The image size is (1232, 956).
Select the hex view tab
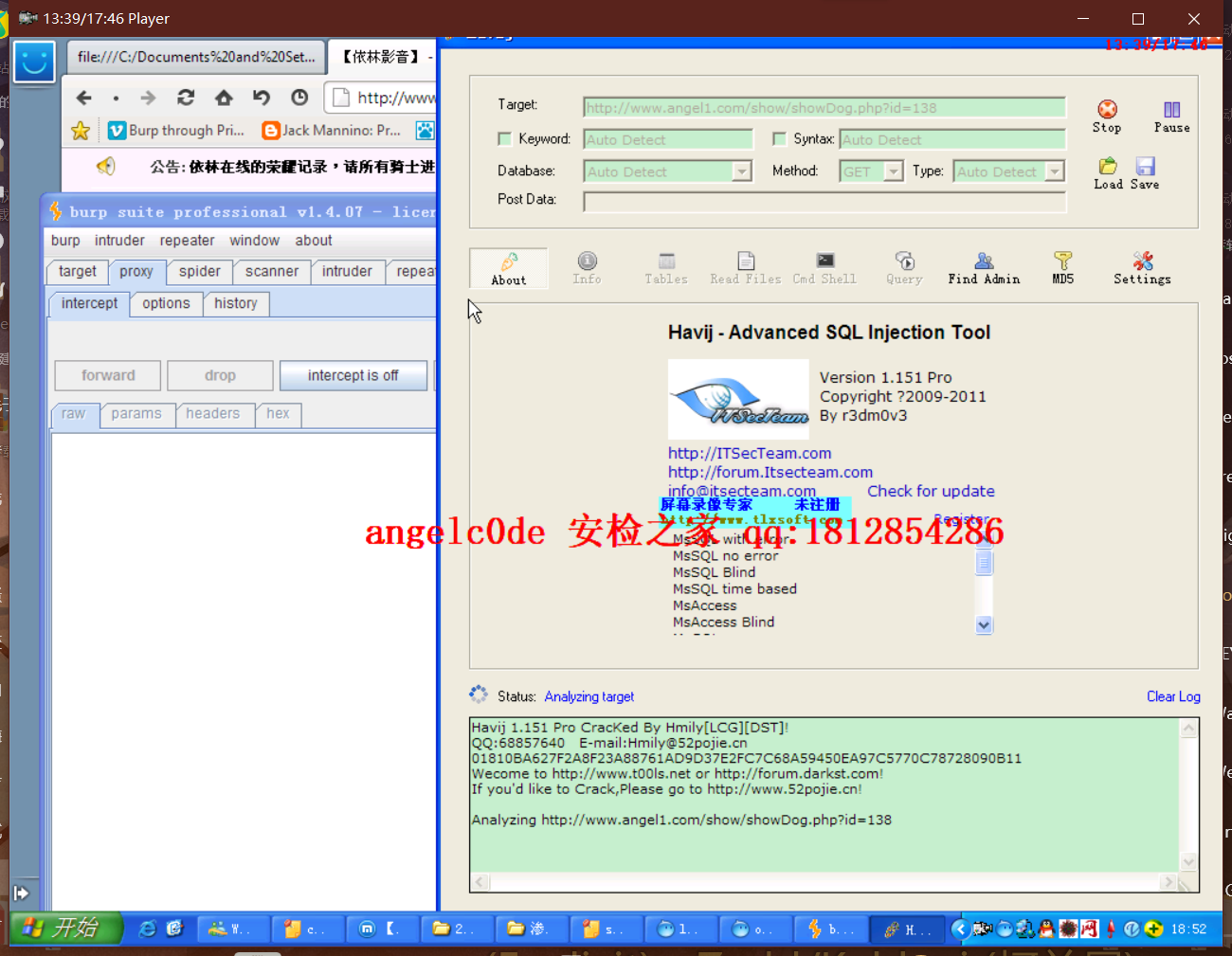[278, 414]
